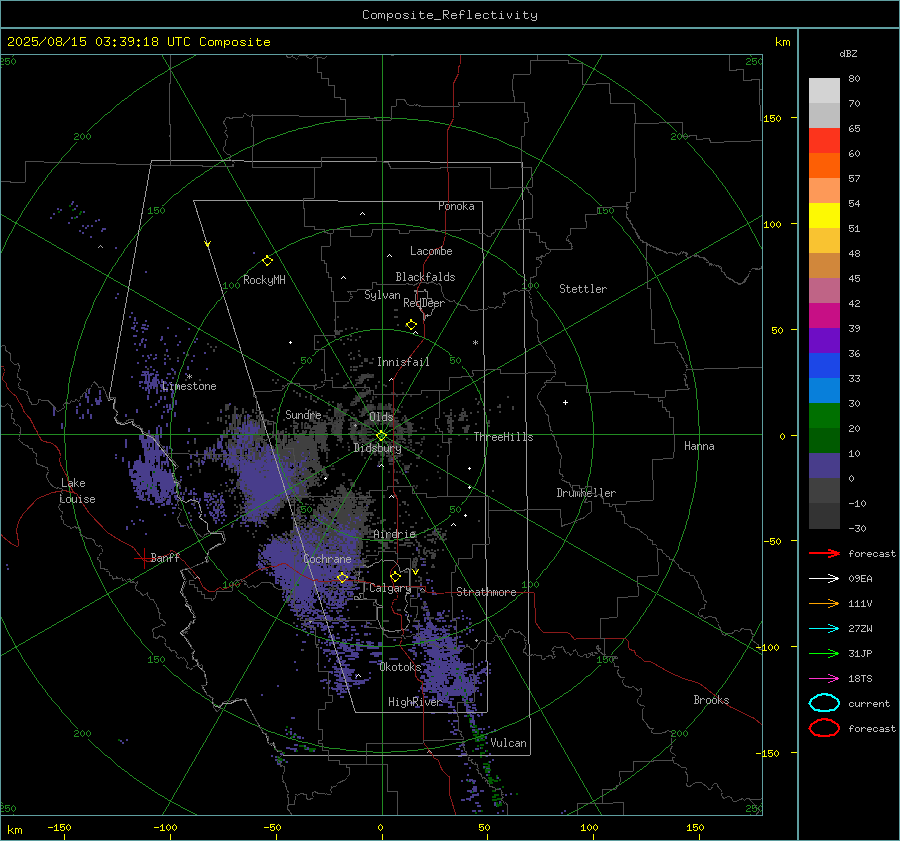900x841 pixels.
Task: Click the light blue 30-33 dBZ swatch
Action: tap(824, 390)
